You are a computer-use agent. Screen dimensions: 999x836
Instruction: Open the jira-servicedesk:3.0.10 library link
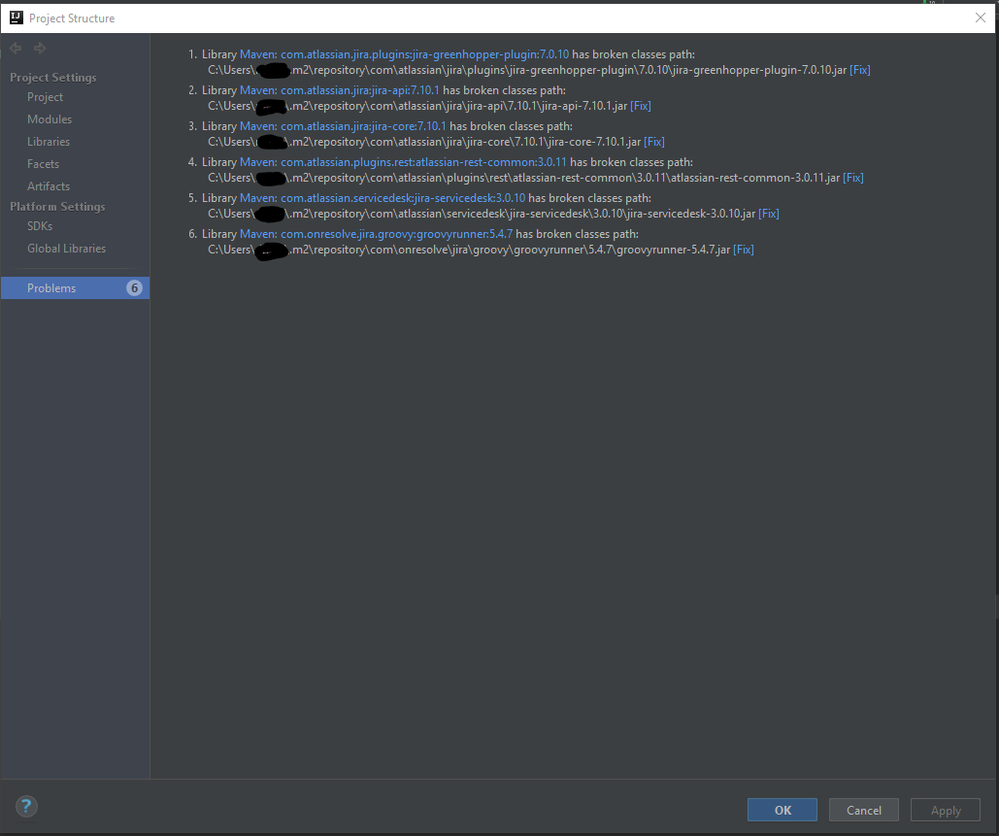tap(382, 198)
